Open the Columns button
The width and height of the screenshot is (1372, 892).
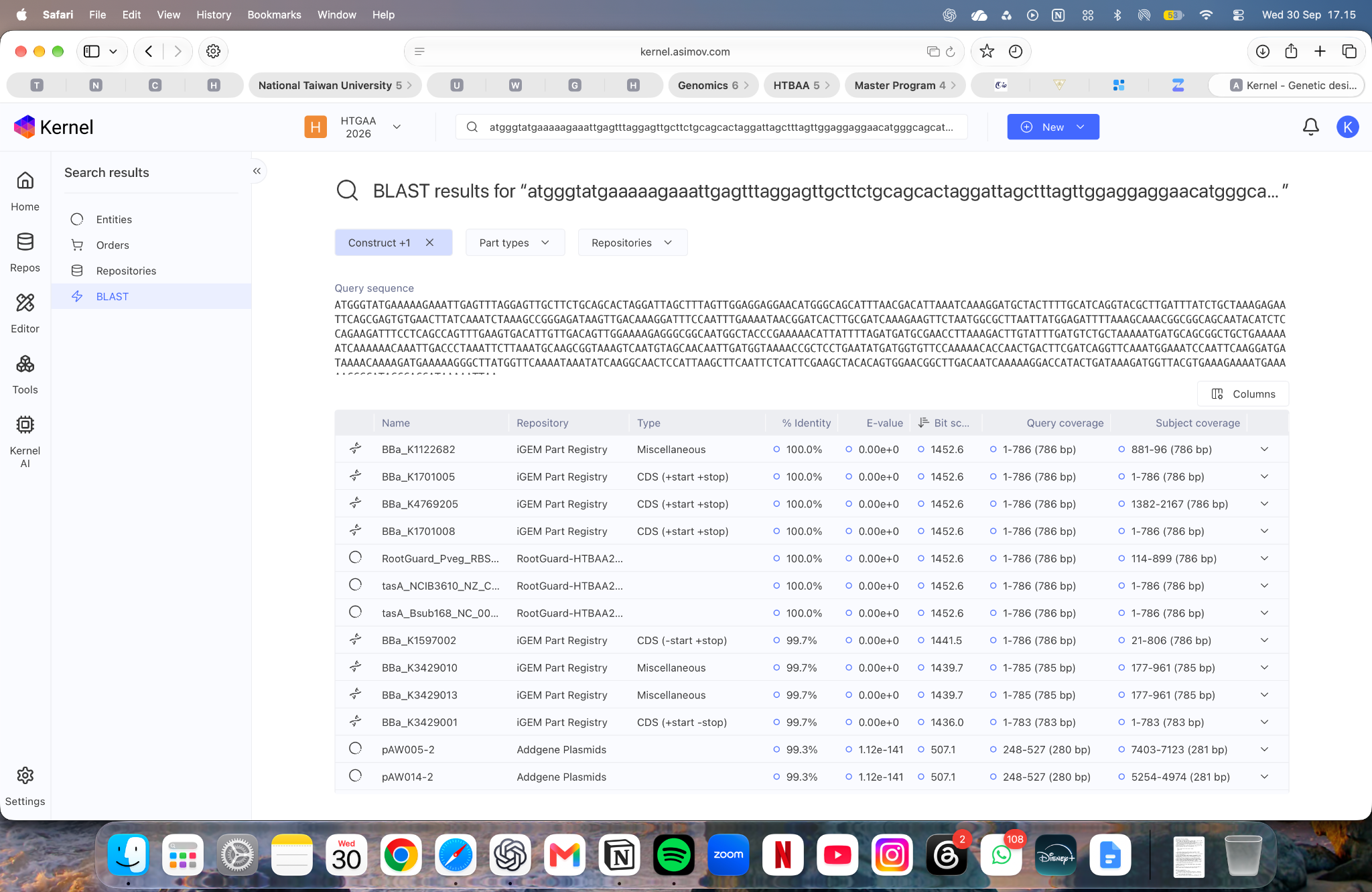[1243, 393]
